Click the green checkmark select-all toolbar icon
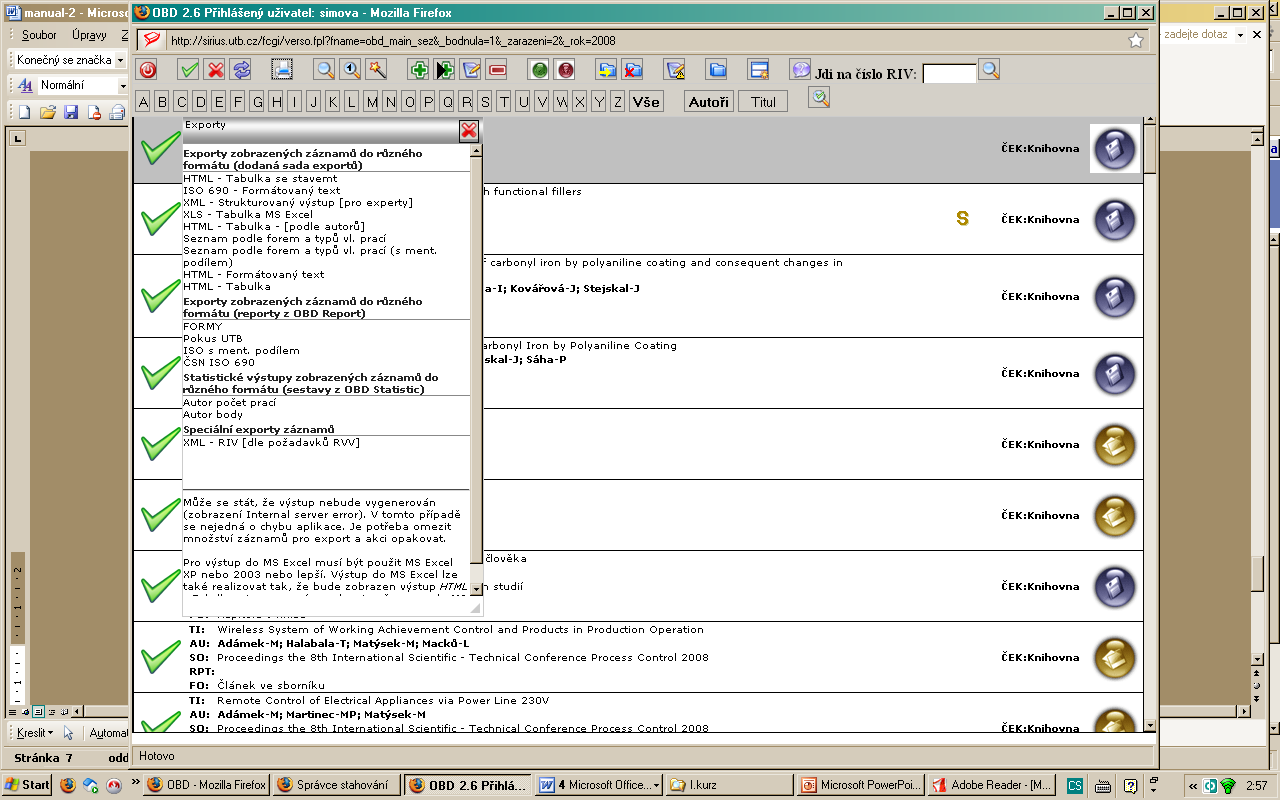The height and width of the screenshot is (800, 1280). click(x=188, y=70)
